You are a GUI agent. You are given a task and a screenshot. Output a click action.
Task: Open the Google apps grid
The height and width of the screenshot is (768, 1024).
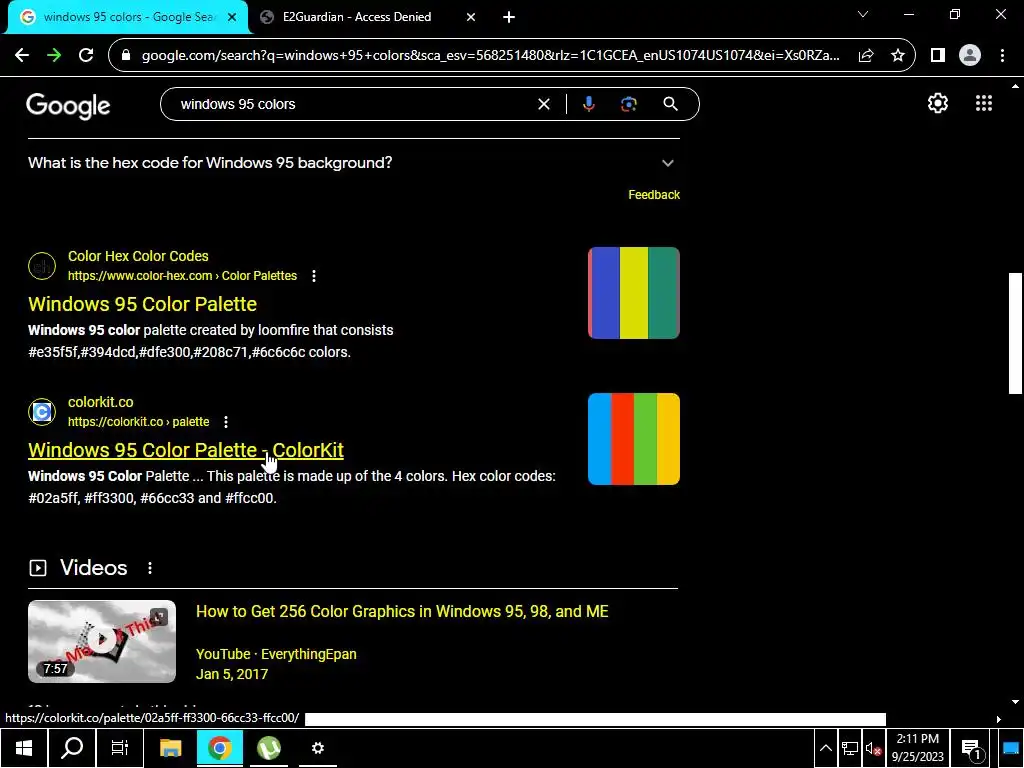click(x=984, y=103)
